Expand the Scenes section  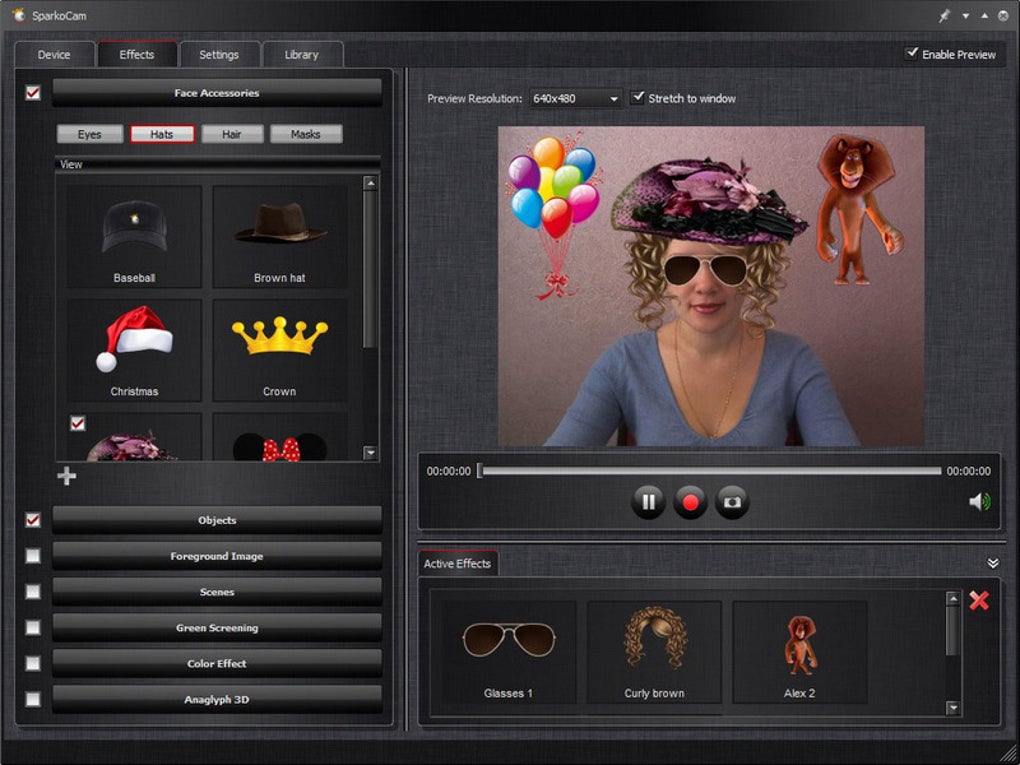coord(217,591)
